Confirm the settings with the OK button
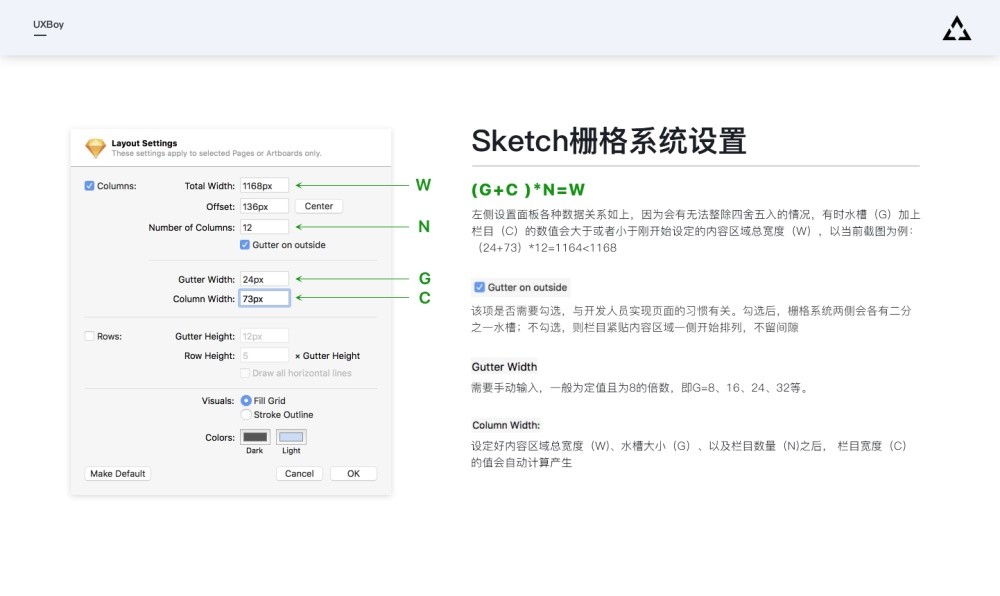The width and height of the screenshot is (1000, 596). point(353,474)
